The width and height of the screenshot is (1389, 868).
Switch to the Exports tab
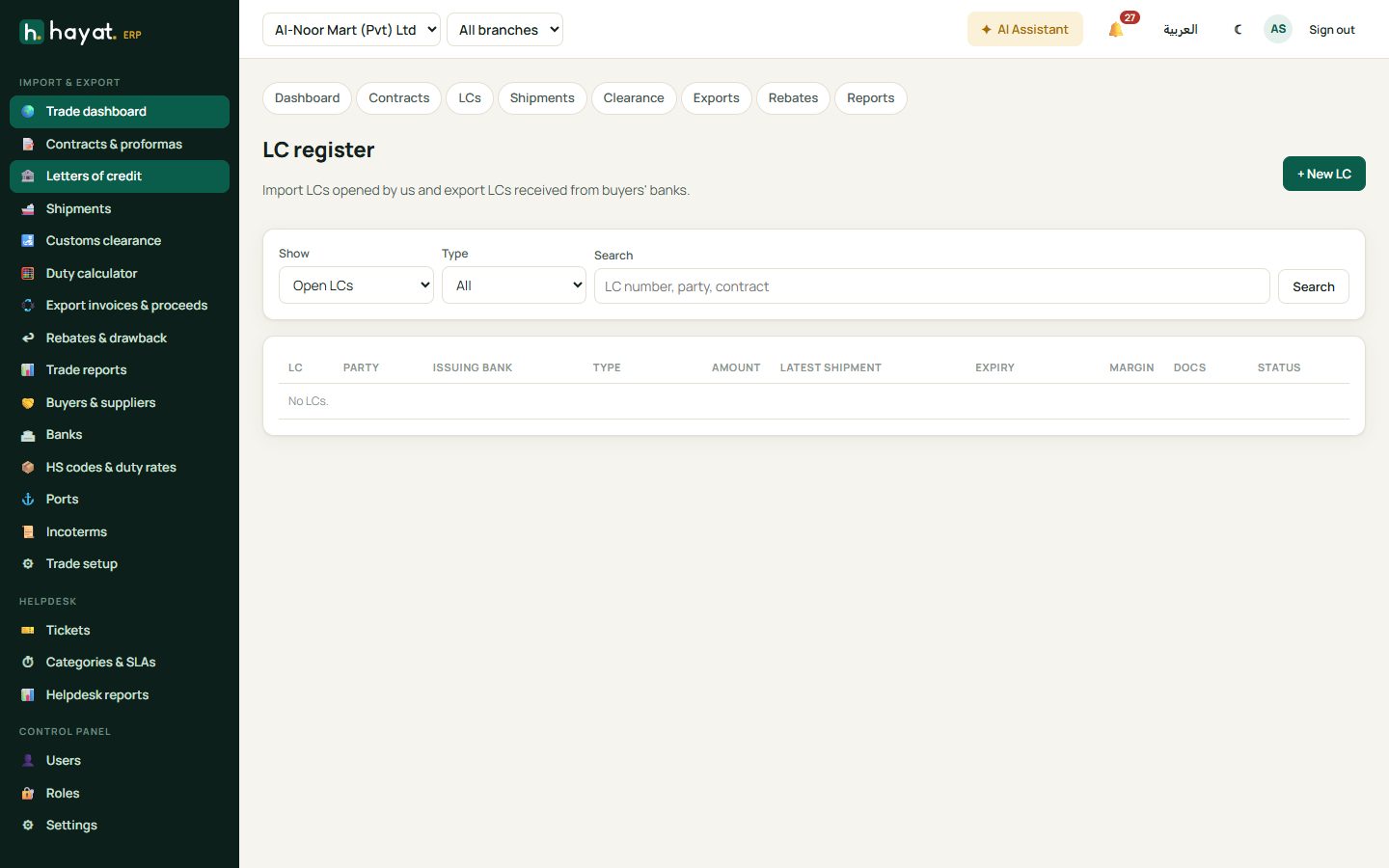(717, 98)
